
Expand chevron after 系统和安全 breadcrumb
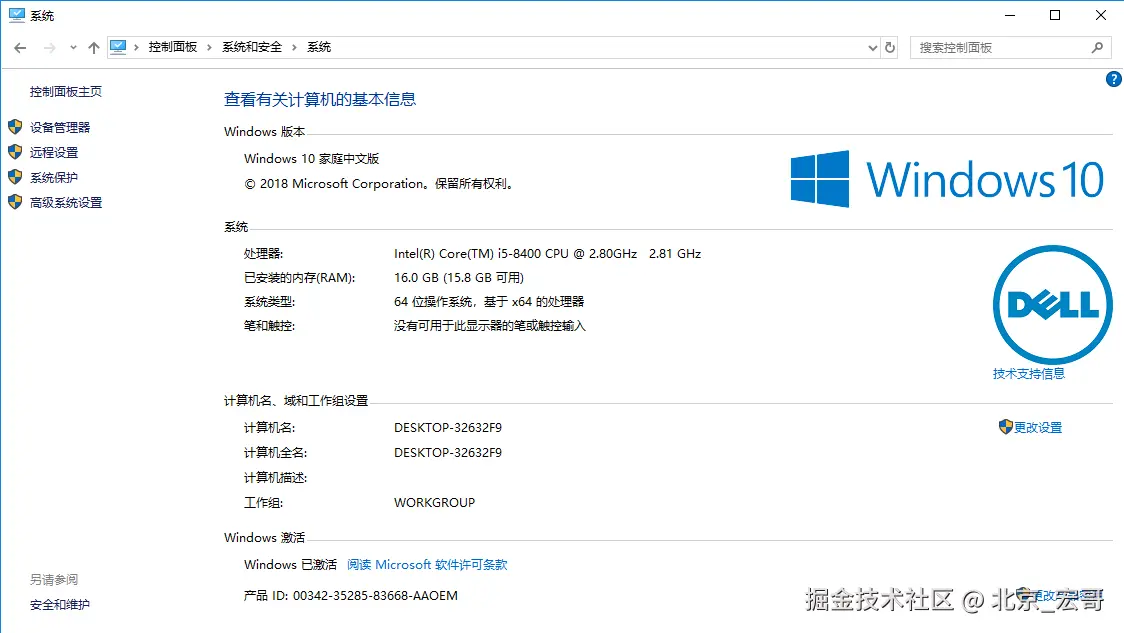coord(294,47)
